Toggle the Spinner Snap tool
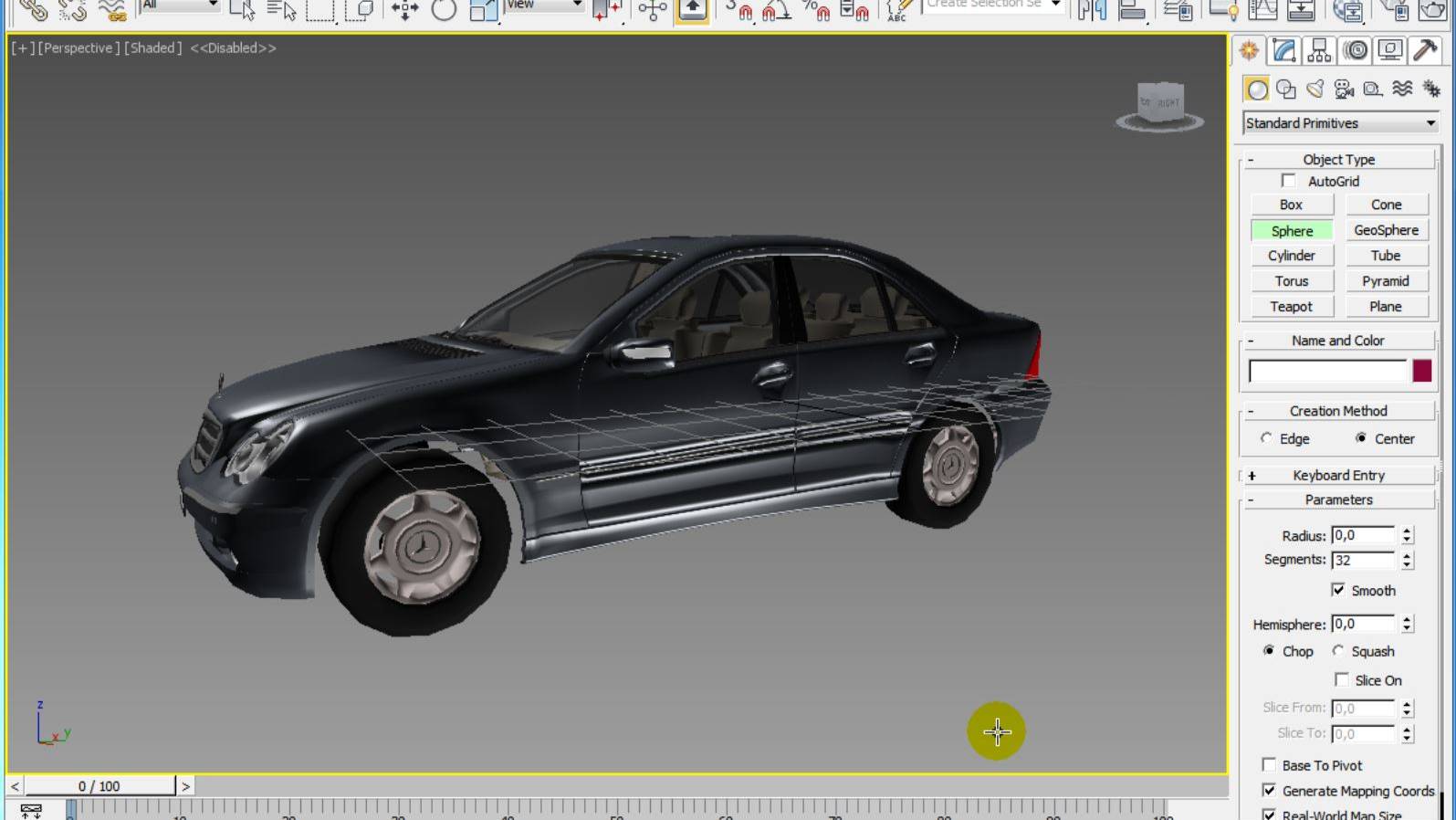Image resolution: width=1456 pixels, height=820 pixels. point(854,9)
